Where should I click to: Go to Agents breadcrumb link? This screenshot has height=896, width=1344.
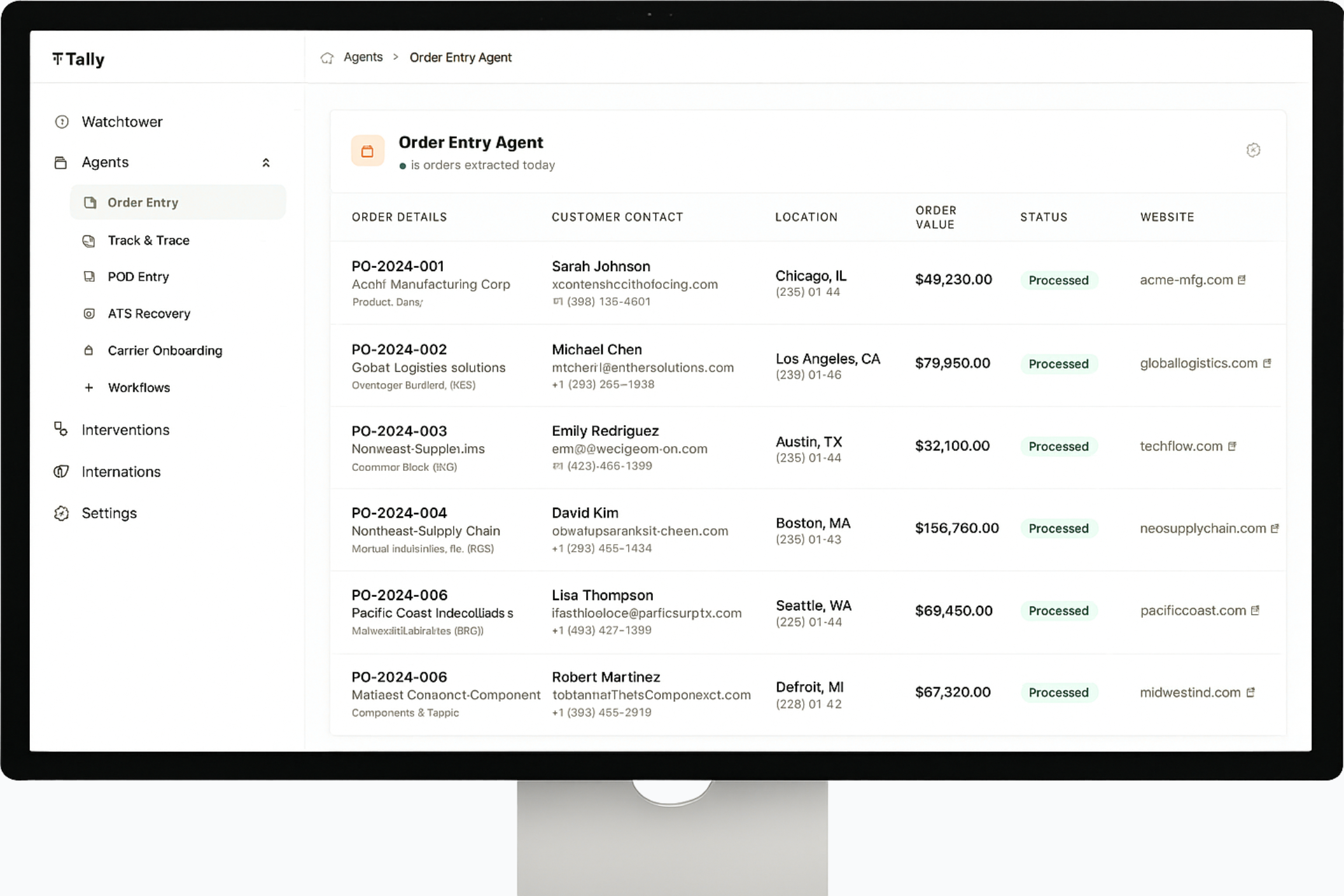click(363, 57)
